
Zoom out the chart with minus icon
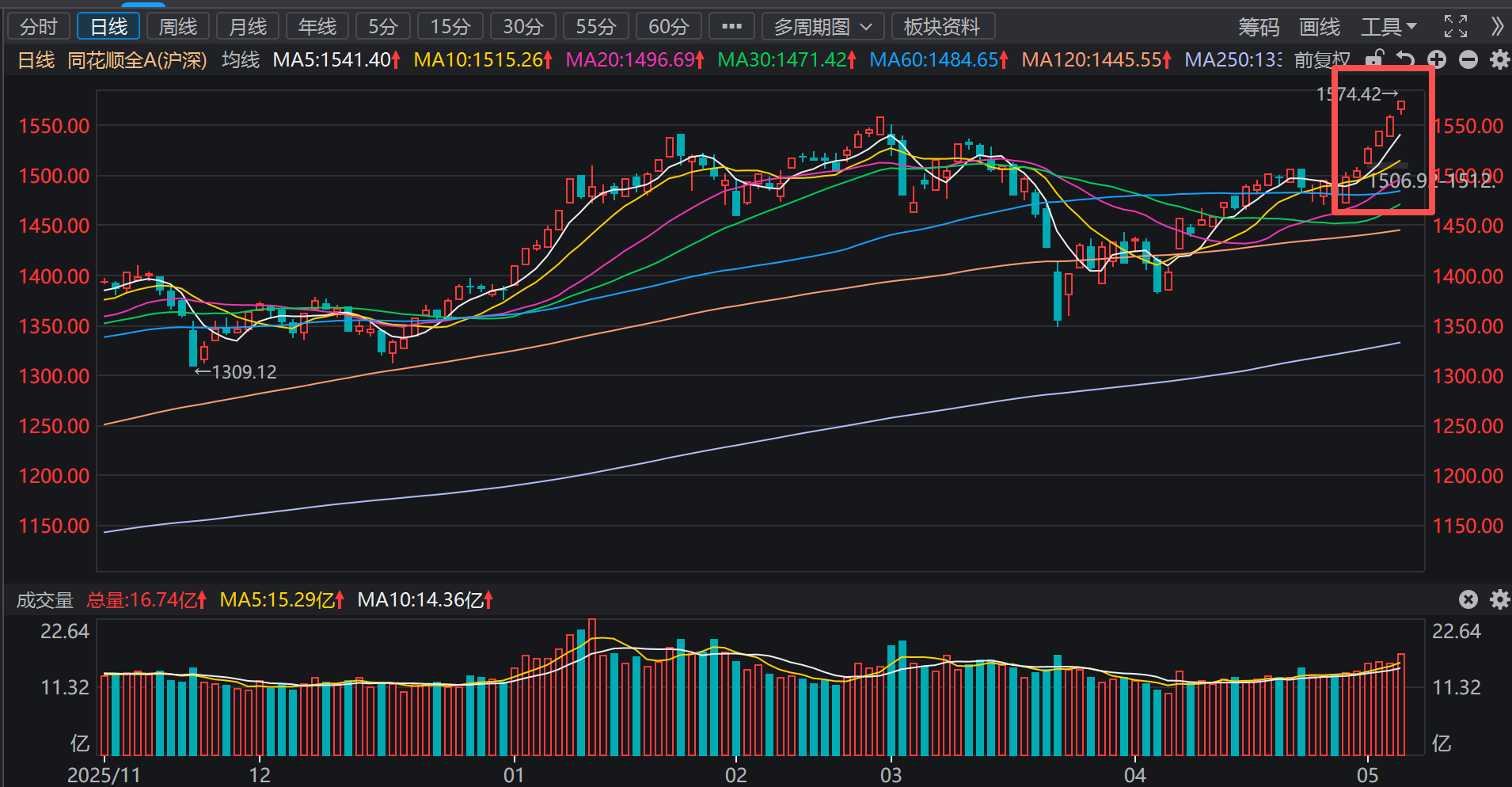1468,59
